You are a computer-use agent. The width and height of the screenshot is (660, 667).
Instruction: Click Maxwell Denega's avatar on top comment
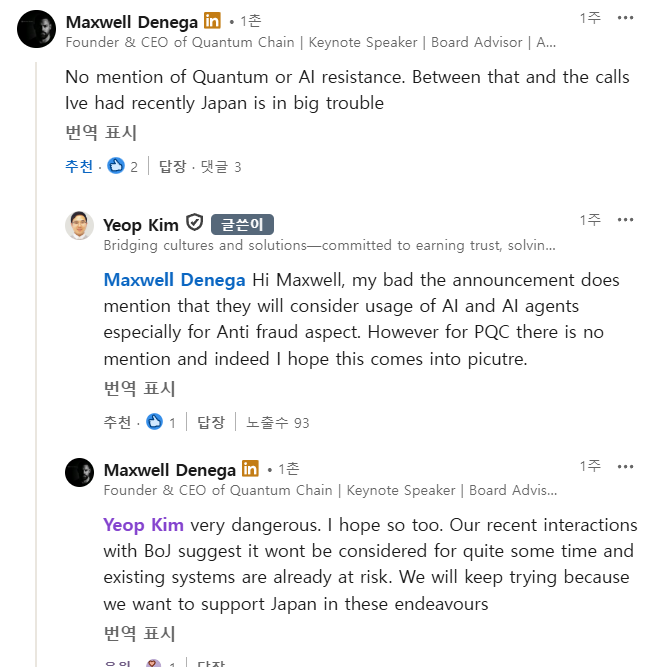[x=37, y=30]
